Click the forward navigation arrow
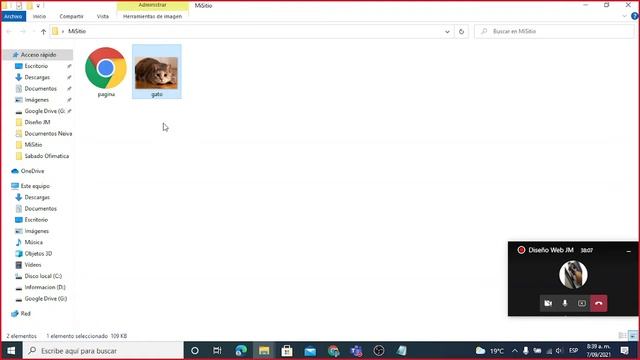 pos(23,31)
